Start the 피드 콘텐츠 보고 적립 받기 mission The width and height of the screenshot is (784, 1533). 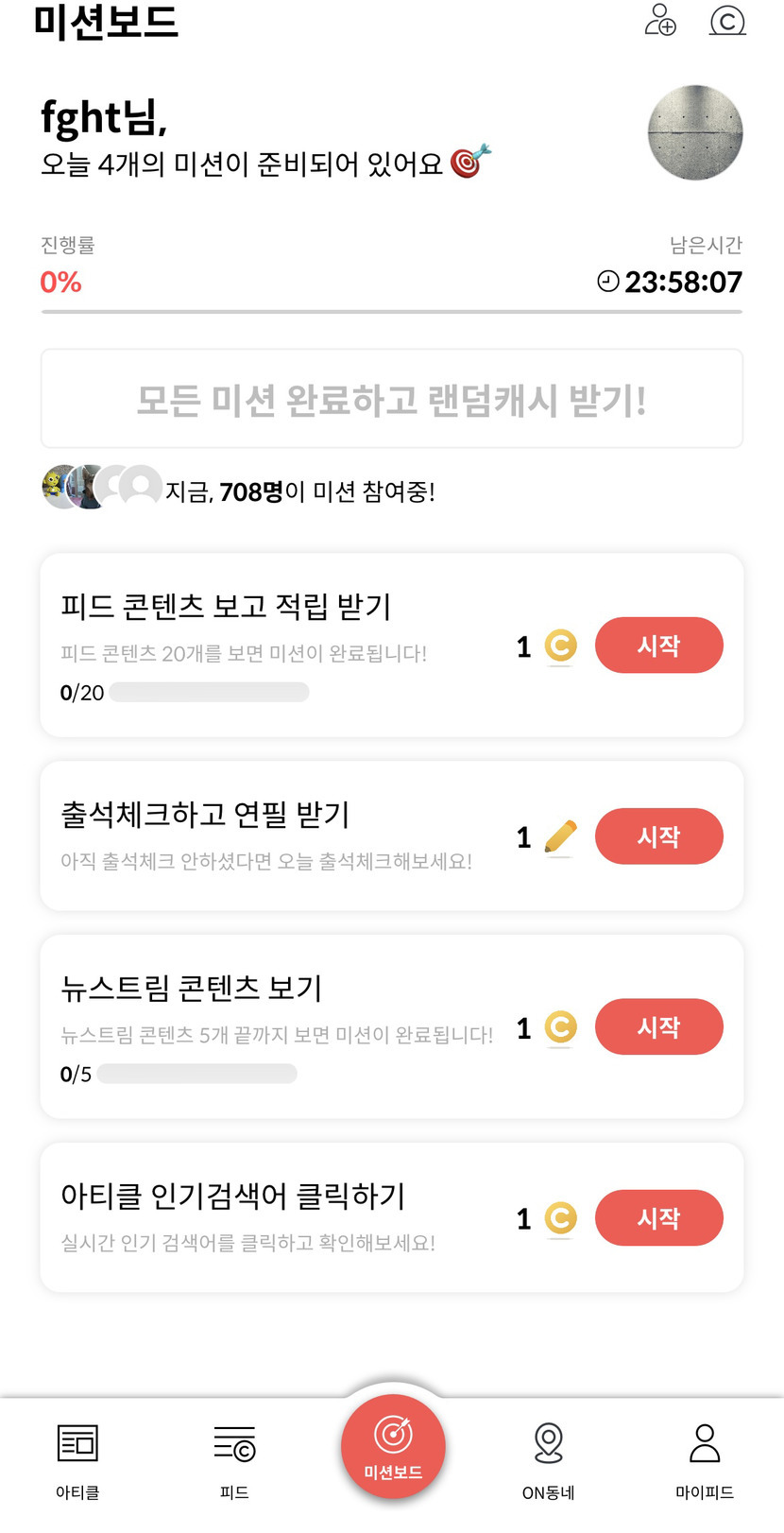pos(658,646)
